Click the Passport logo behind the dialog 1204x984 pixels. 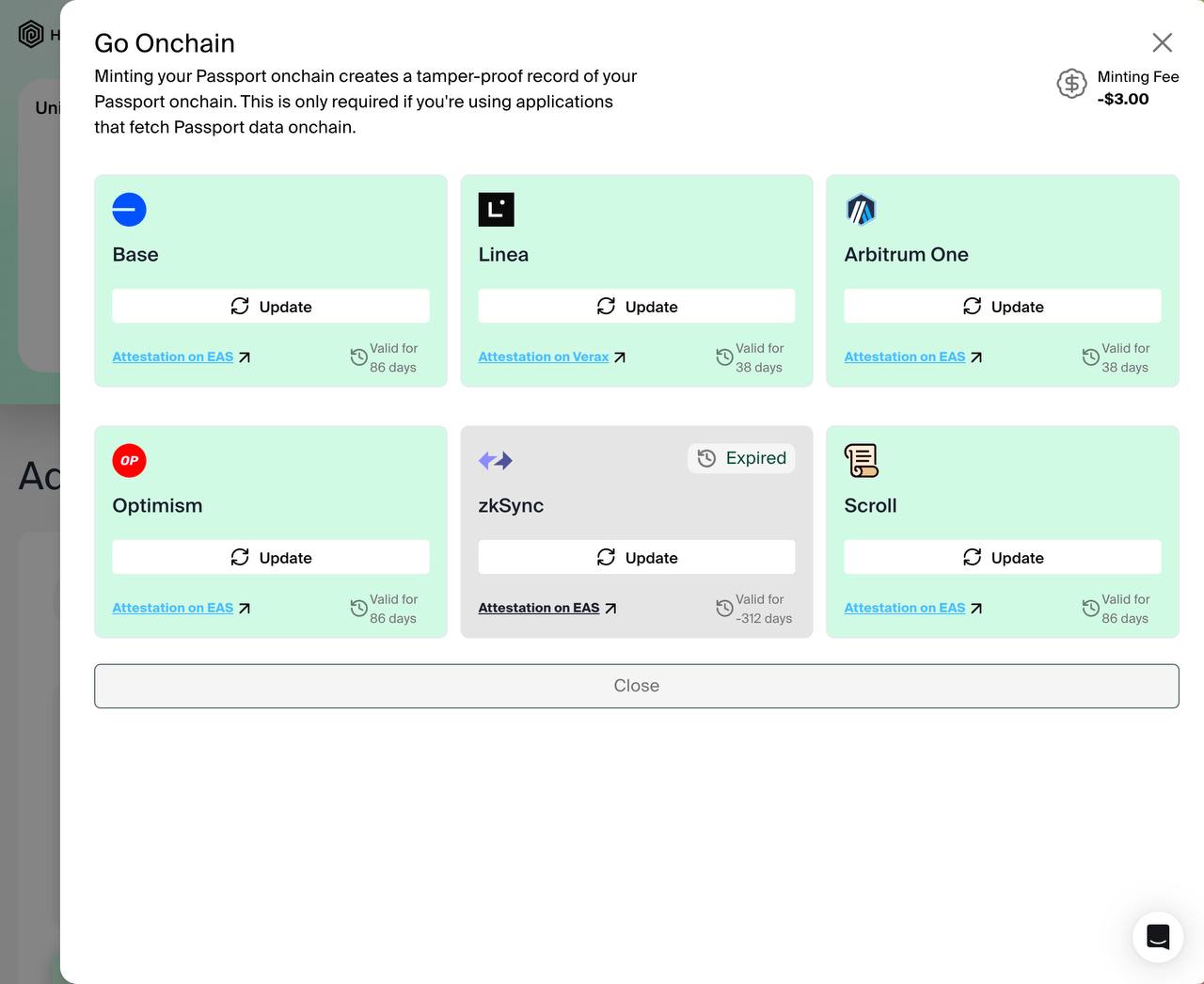point(31,35)
